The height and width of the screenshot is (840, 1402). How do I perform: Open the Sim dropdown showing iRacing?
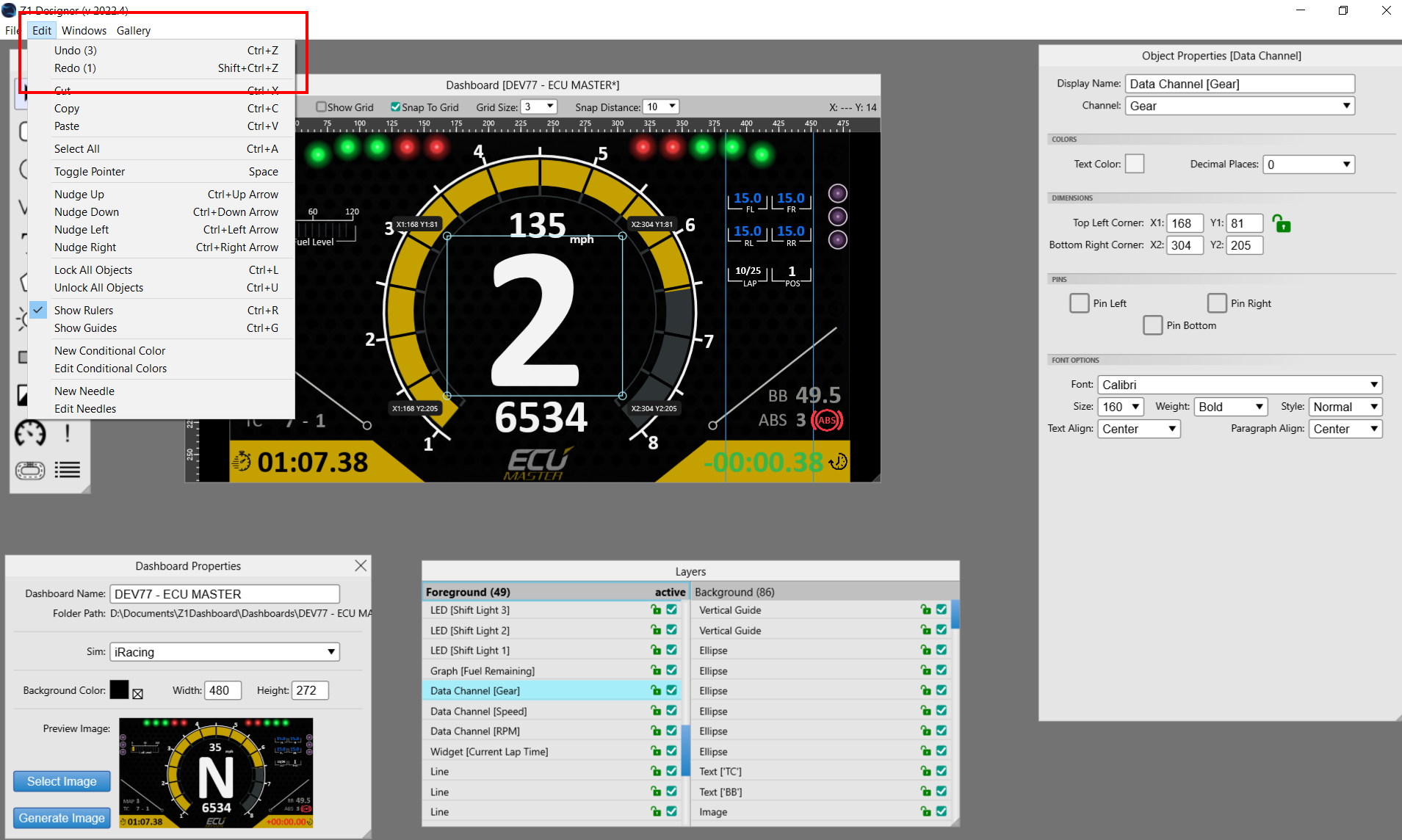click(225, 652)
